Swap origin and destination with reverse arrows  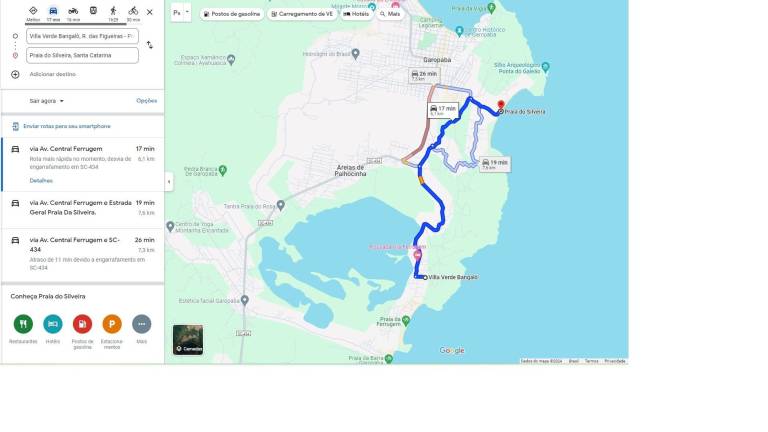pyautogui.click(x=149, y=45)
